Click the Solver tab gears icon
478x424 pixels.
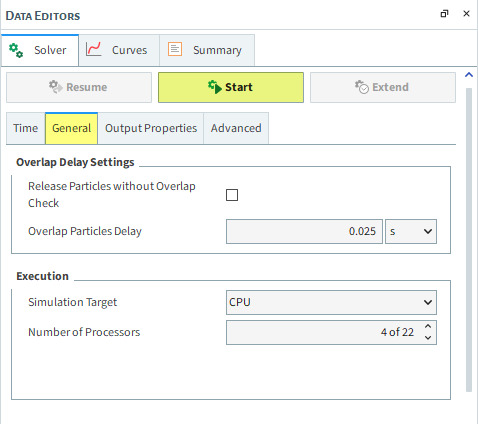coord(16,50)
